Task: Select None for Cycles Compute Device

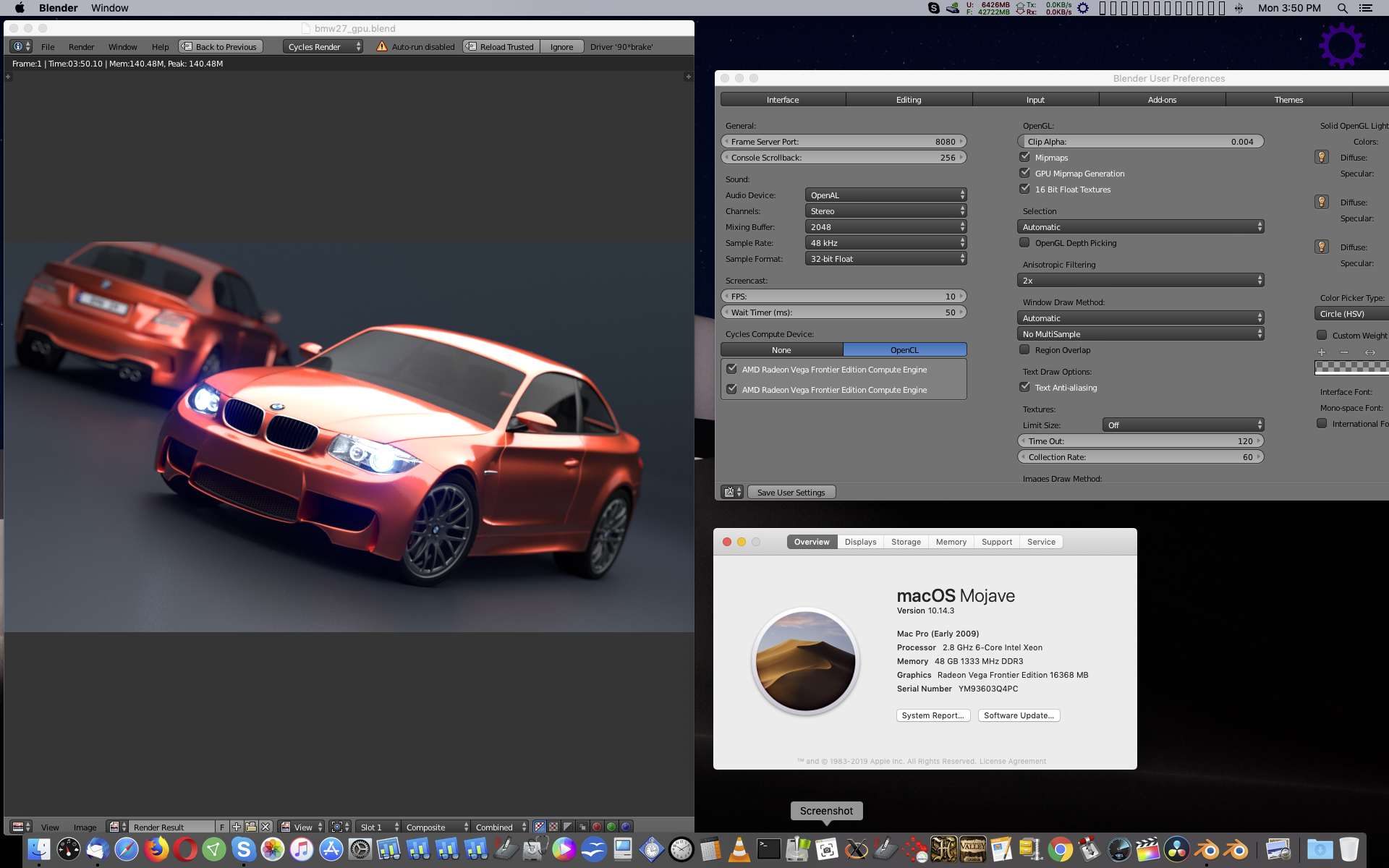Action: coord(781,349)
